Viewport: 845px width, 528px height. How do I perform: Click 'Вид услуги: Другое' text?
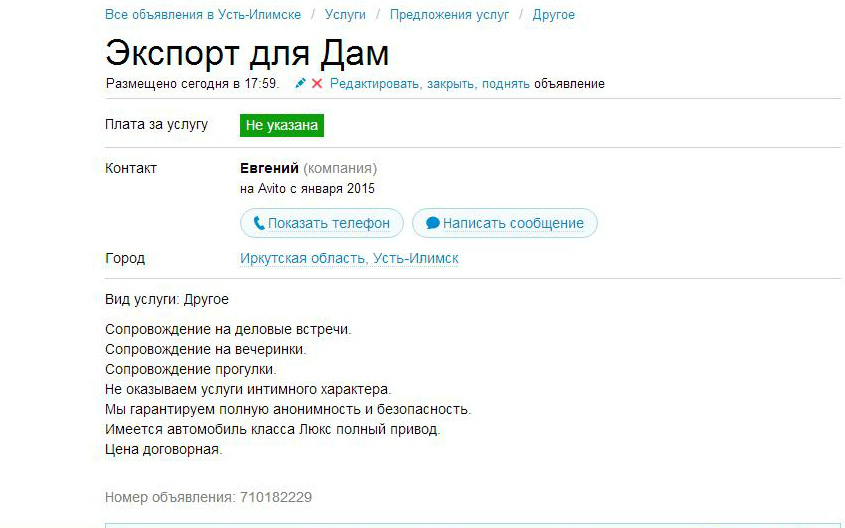coord(167,300)
